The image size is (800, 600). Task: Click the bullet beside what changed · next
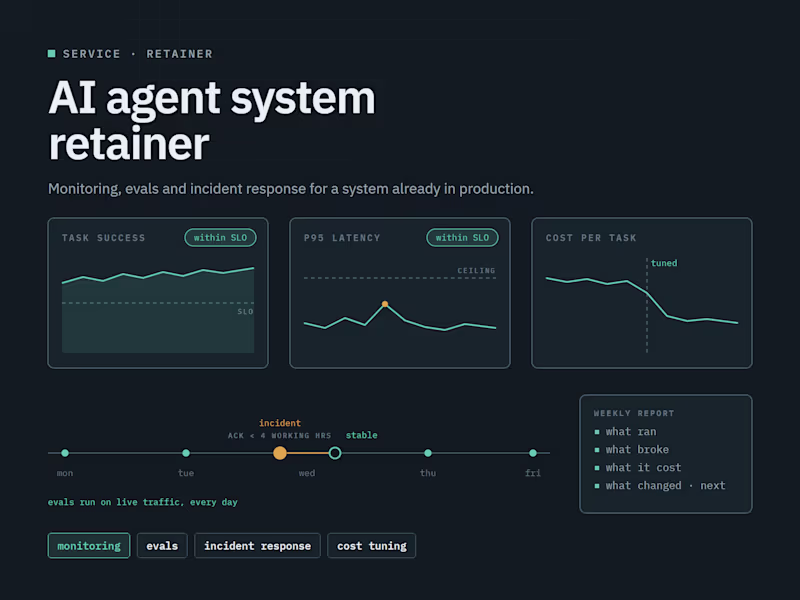(x=597, y=486)
